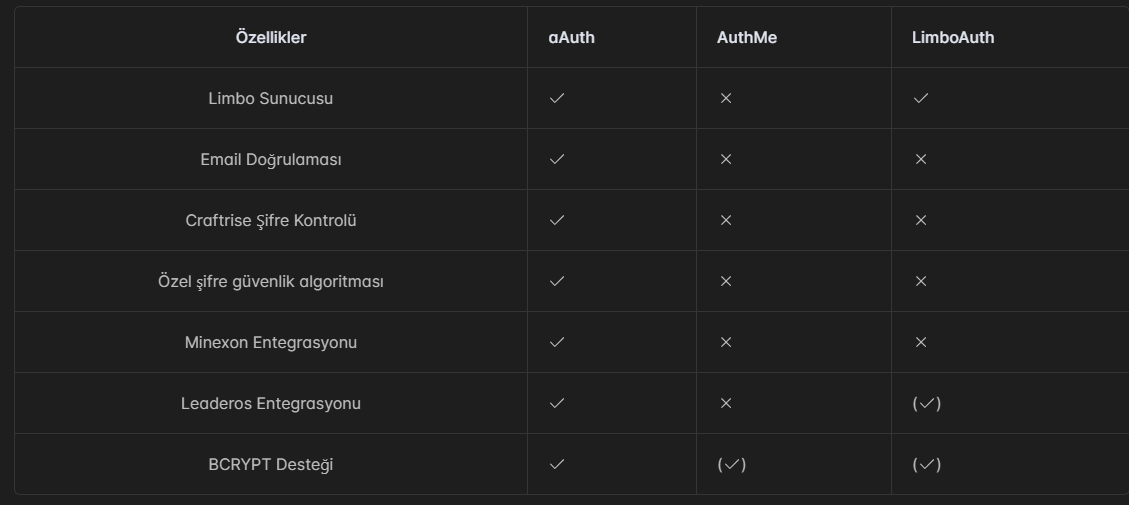
Task: Click the AuthMe cross for Craftrise Şifre Kontrolü
Action: (x=726, y=220)
